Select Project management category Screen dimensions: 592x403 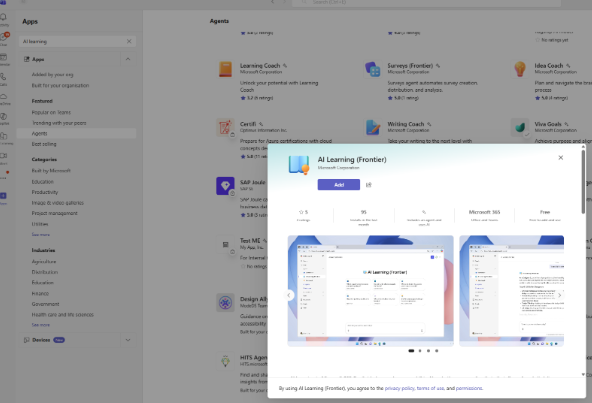click(x=55, y=213)
